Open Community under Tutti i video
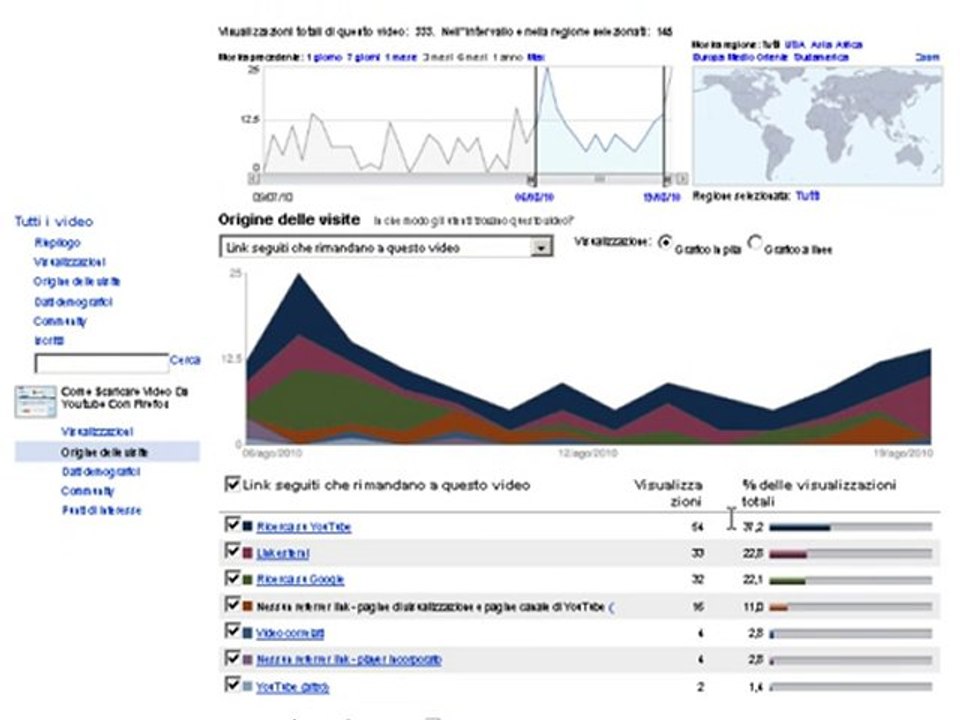960x720 pixels. click(60, 321)
